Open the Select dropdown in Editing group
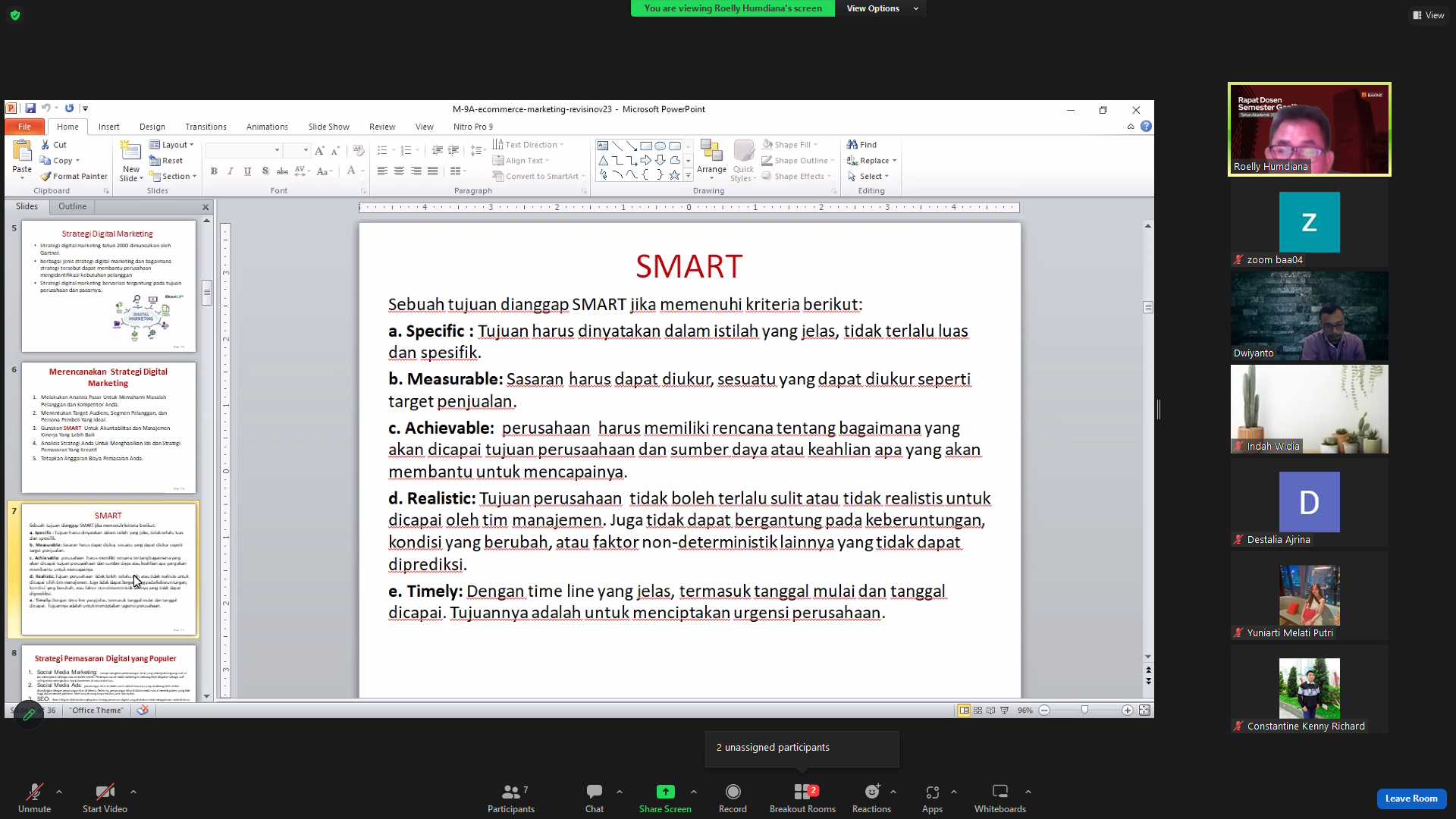Image resolution: width=1456 pixels, height=819 pixels. (868, 176)
